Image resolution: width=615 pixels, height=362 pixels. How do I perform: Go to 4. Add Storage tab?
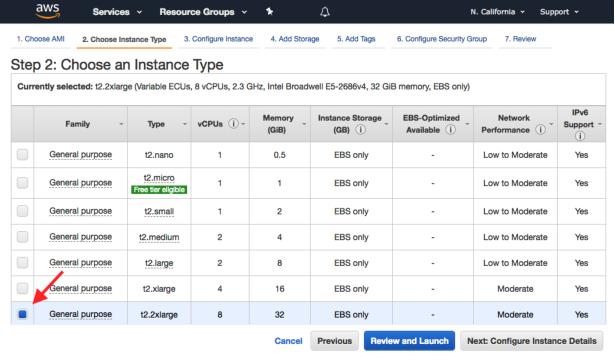coord(295,39)
